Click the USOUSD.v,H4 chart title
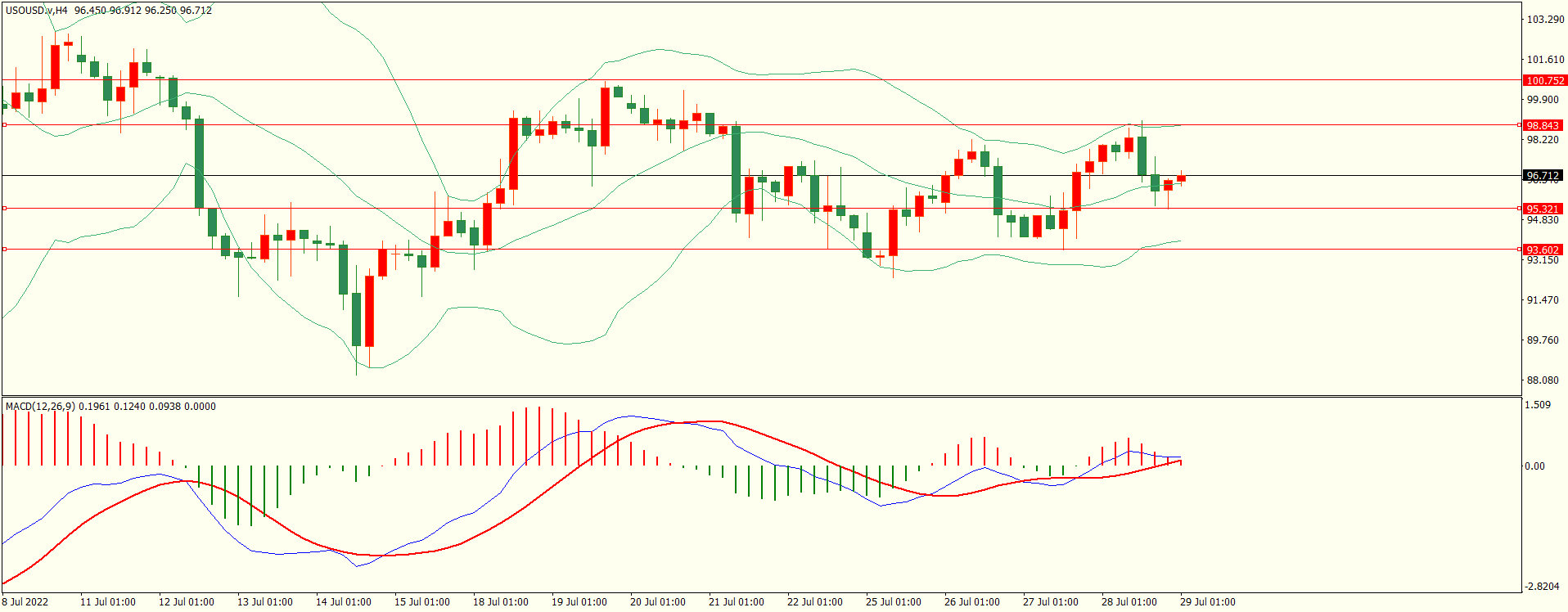 coord(37,11)
